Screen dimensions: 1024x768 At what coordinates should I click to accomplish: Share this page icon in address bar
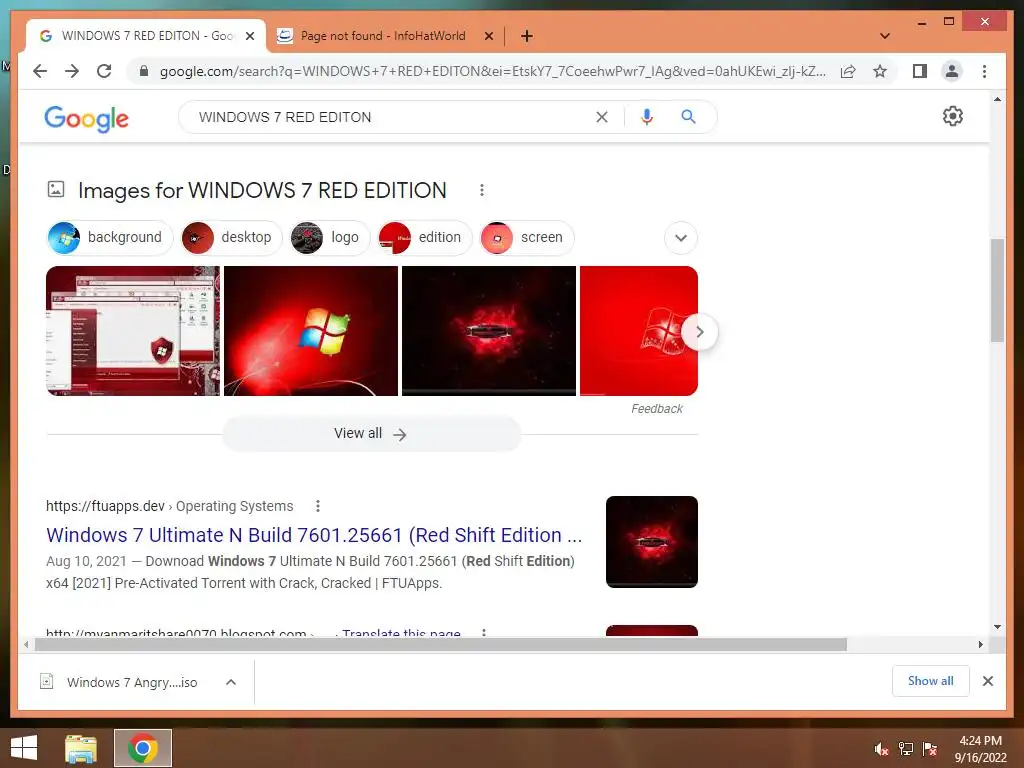pos(848,71)
